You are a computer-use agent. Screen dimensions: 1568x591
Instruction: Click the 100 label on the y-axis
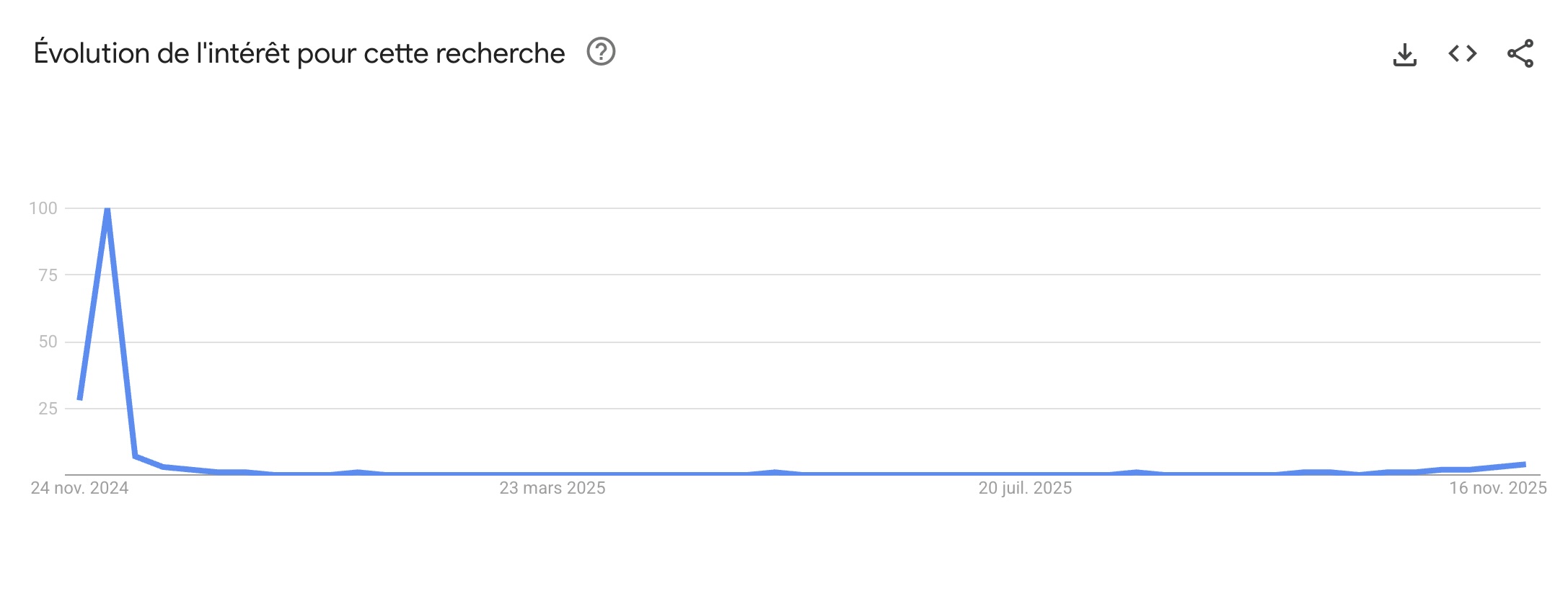coord(43,208)
